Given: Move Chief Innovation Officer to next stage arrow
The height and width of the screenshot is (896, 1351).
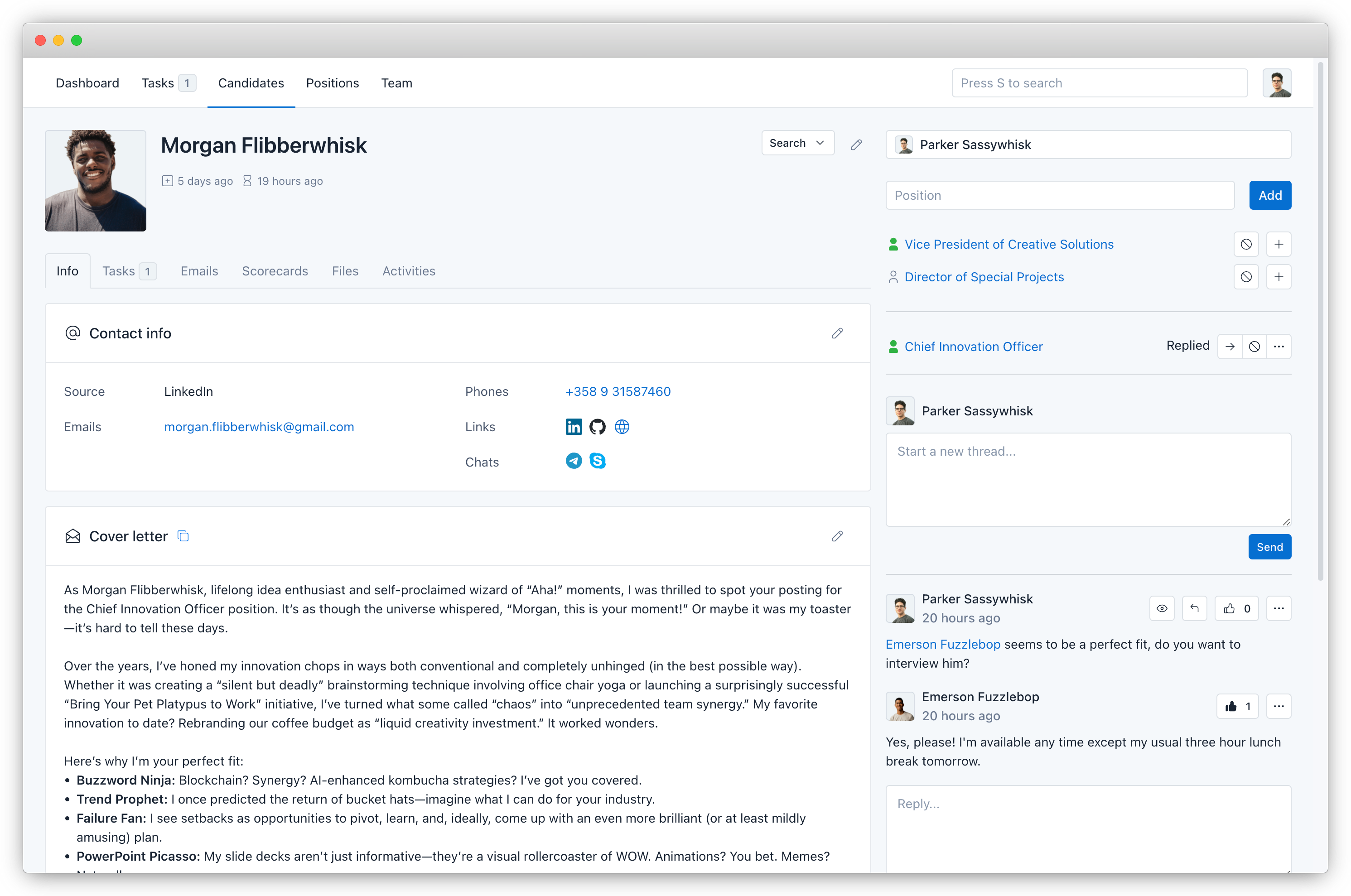Looking at the screenshot, I should pyautogui.click(x=1230, y=347).
